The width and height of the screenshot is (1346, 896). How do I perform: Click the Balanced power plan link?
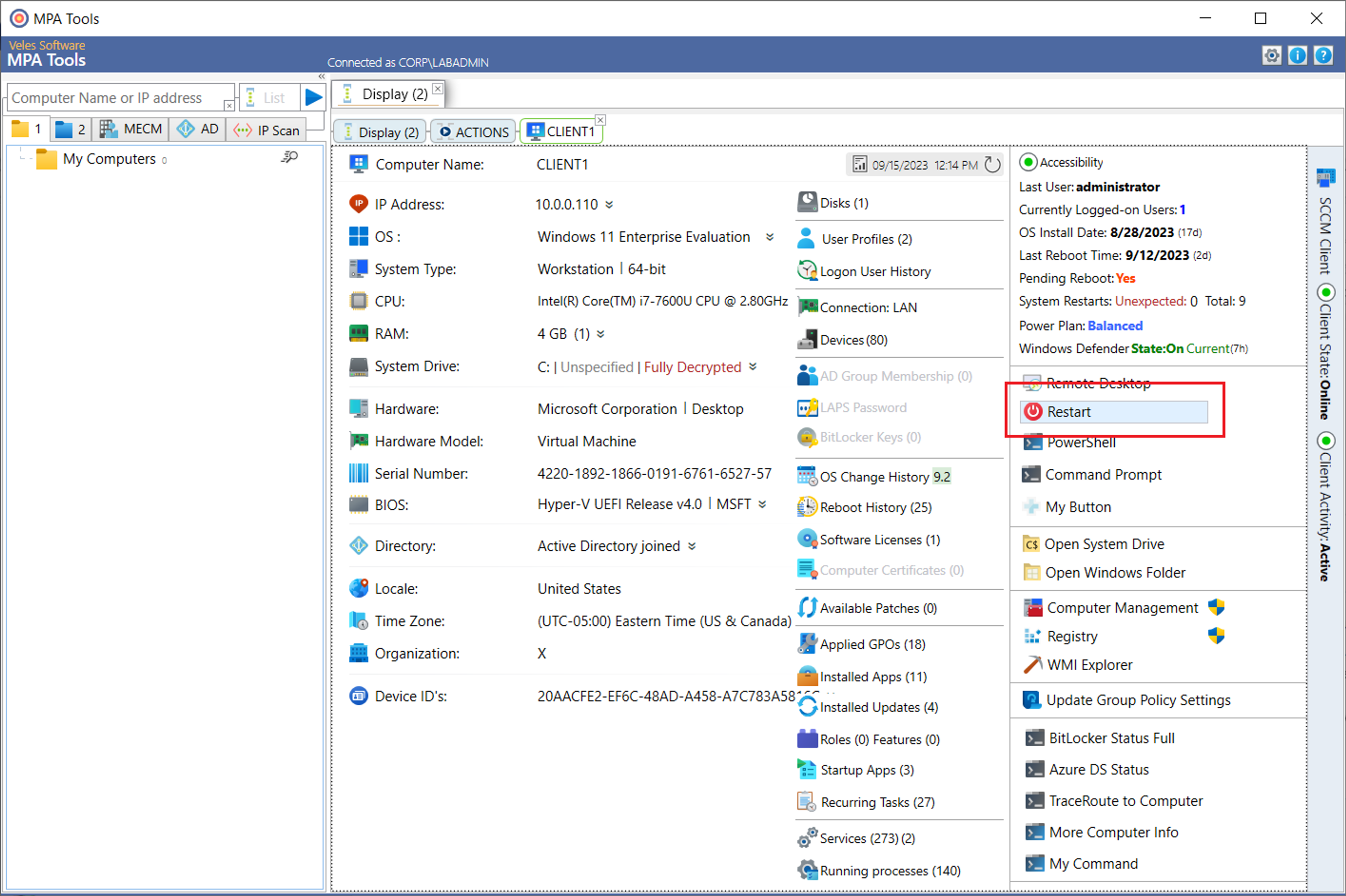[1115, 326]
